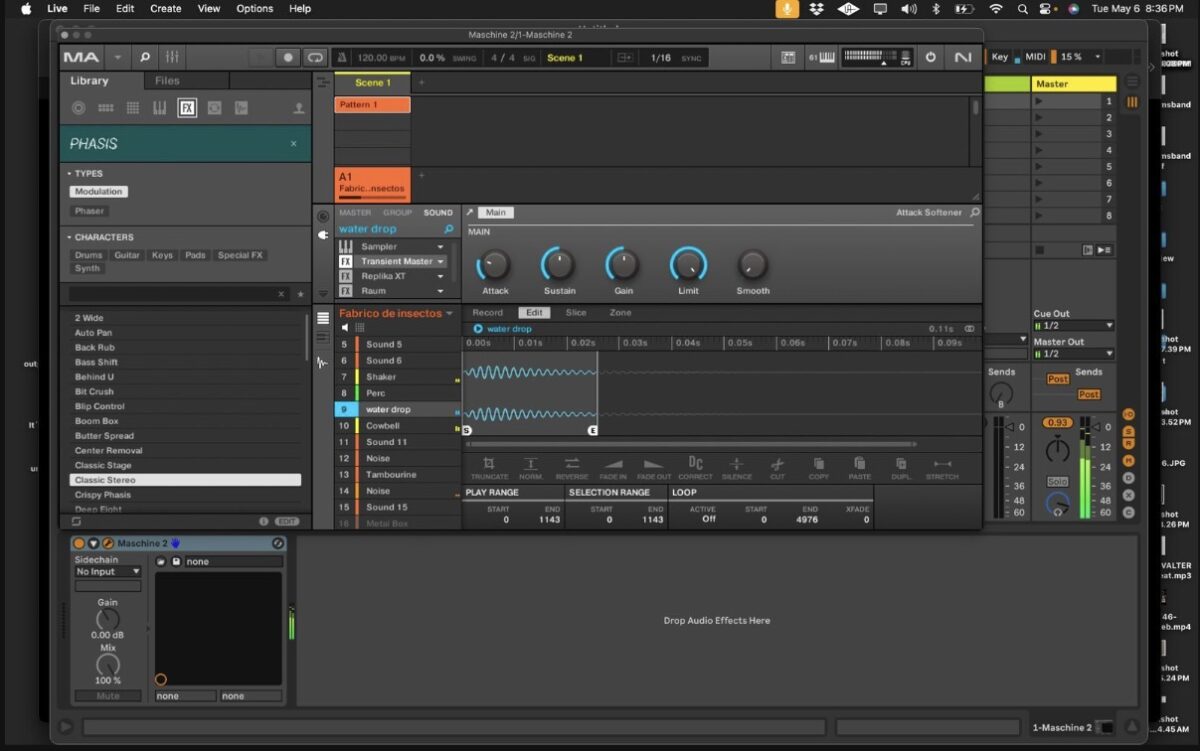Screen dimensions: 1200x751
Task: Open the Sidechain No Input dropdown
Action: point(108,572)
